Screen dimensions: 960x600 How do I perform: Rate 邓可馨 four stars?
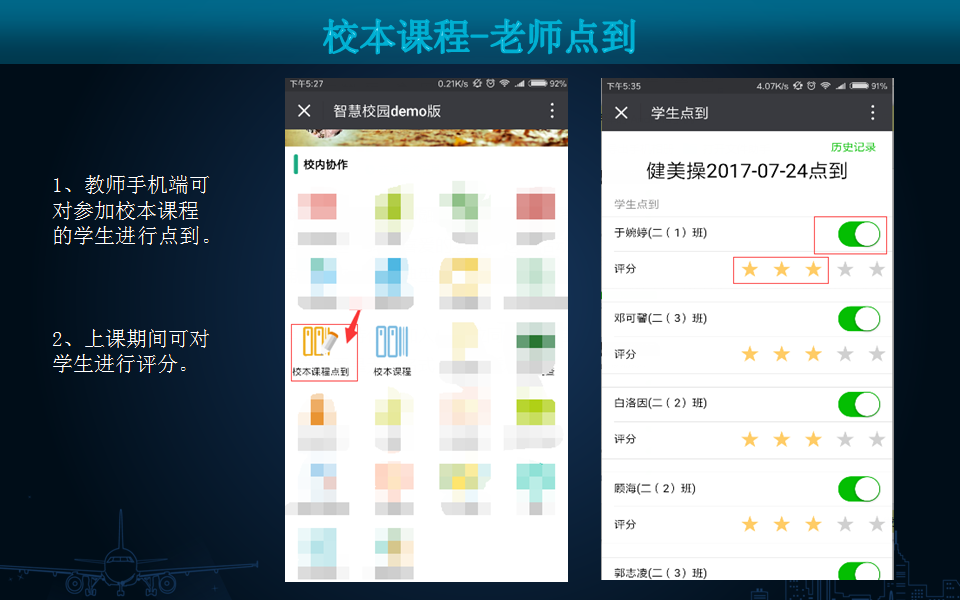coord(846,354)
